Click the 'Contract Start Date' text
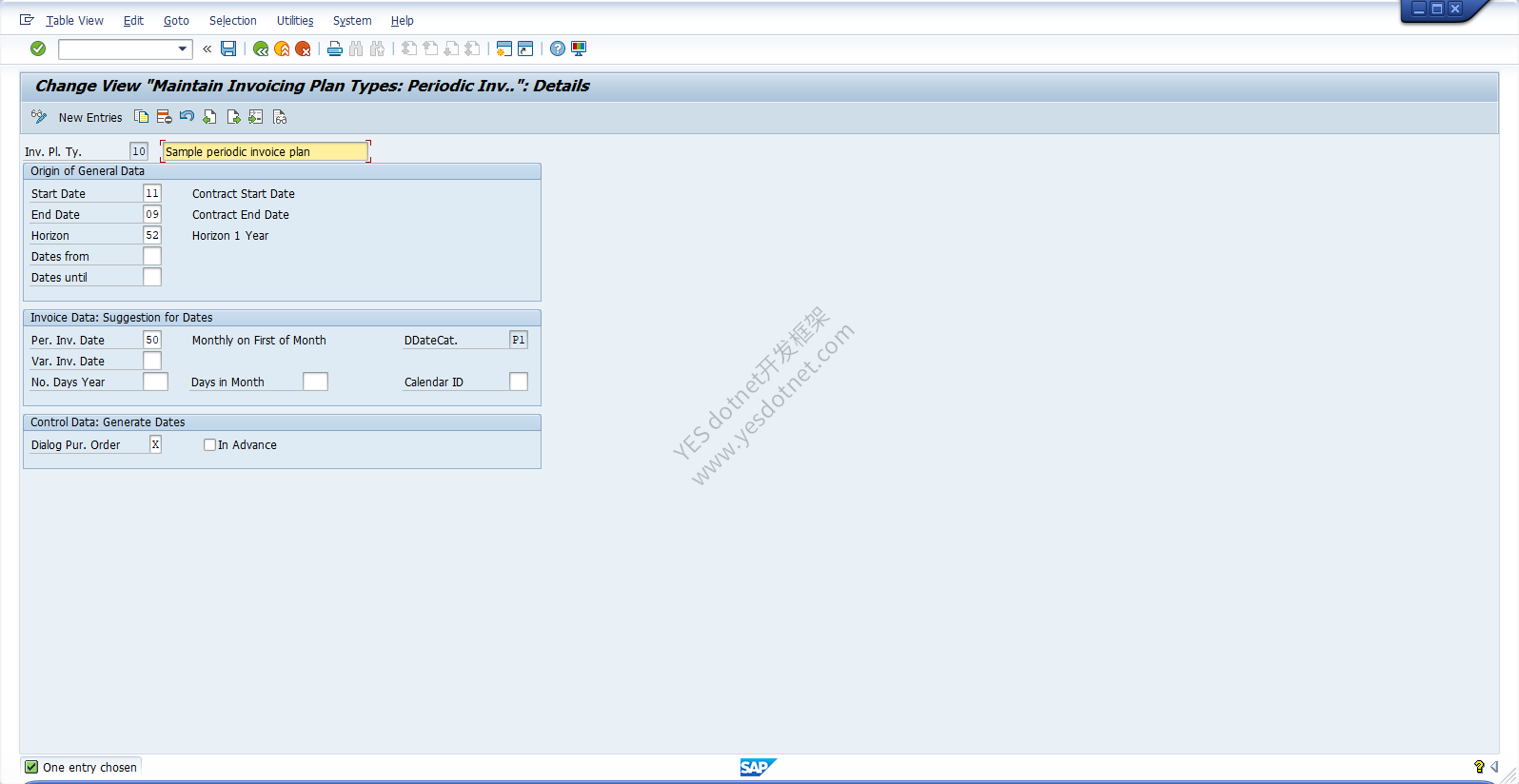Viewport: 1519px width, 784px height. [x=244, y=193]
